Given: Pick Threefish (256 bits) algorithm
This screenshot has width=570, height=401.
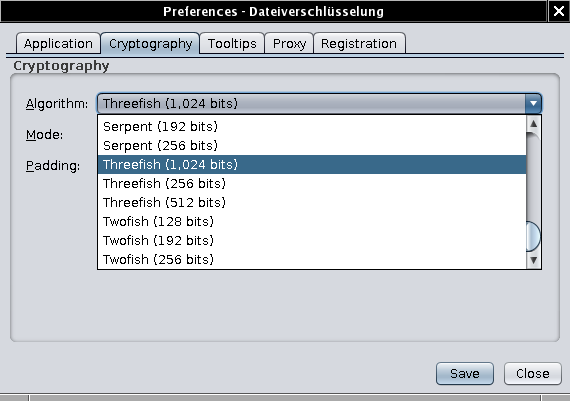Looking at the screenshot, I should [312, 183].
